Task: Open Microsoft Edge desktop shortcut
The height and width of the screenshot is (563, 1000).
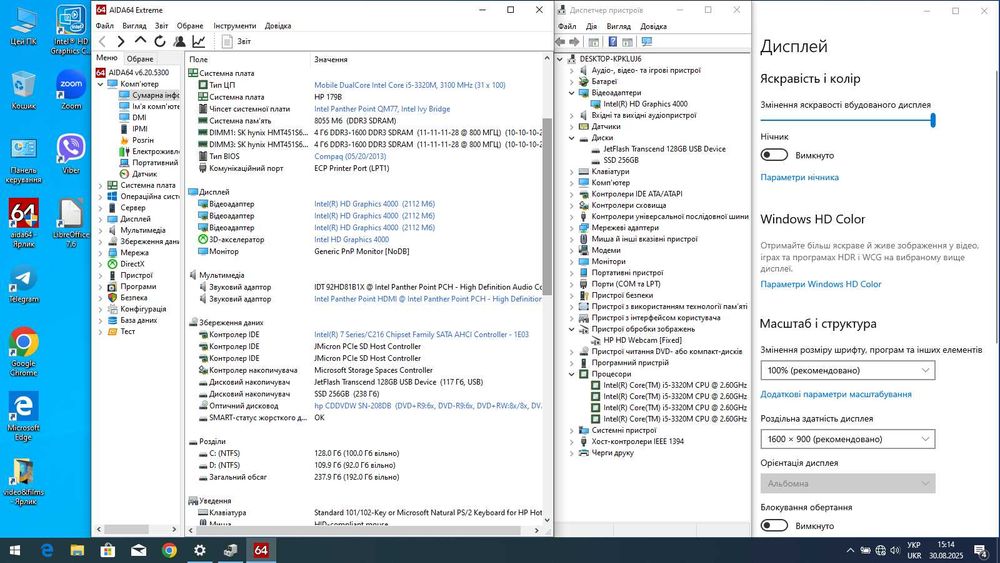Action: click(24, 416)
